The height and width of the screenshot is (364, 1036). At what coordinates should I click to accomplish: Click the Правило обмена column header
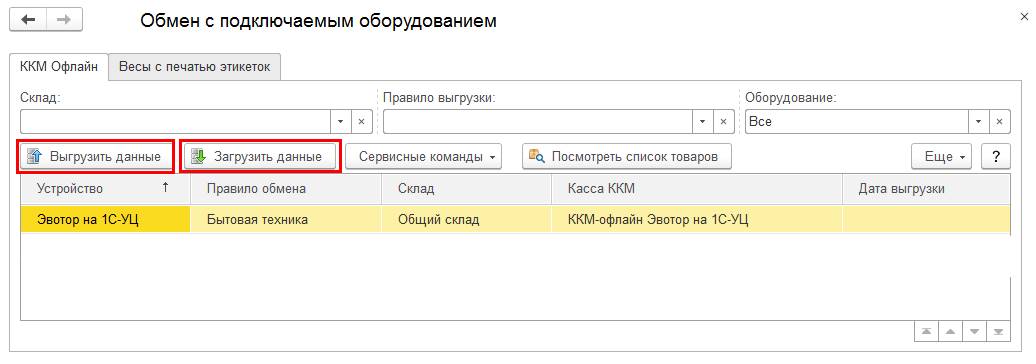pos(285,188)
